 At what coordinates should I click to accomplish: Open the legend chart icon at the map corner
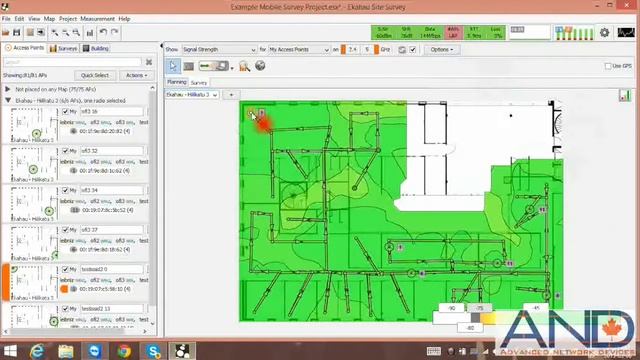click(625, 96)
